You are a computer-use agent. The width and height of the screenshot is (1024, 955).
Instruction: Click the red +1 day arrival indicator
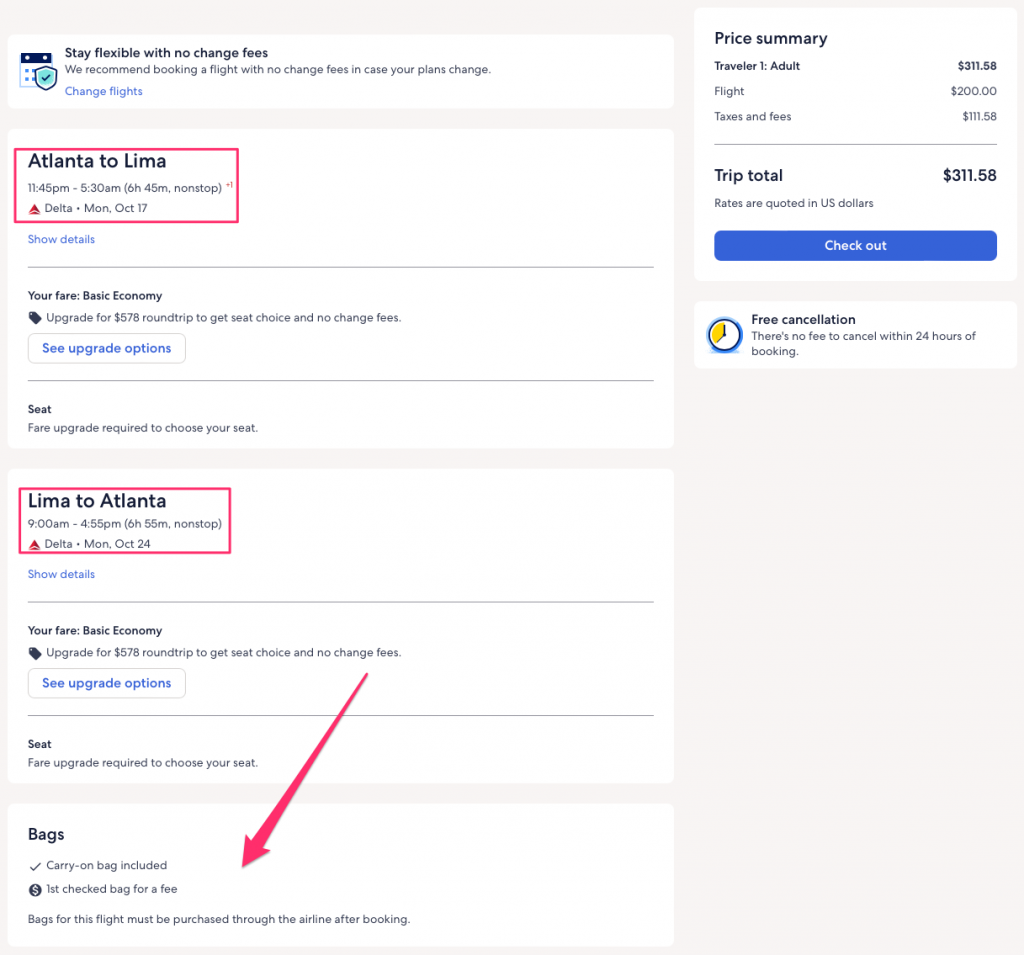tap(229, 185)
